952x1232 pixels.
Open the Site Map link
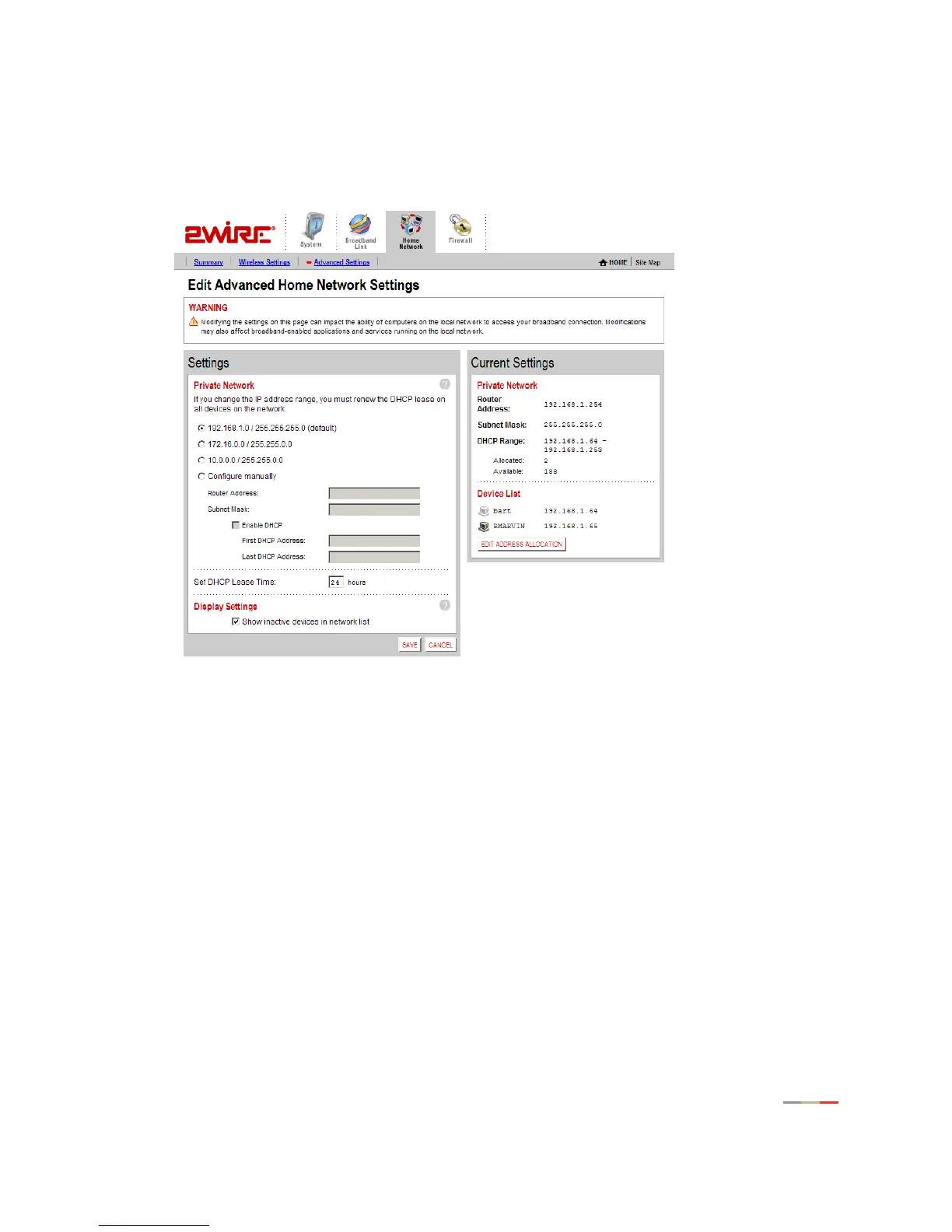point(648,263)
